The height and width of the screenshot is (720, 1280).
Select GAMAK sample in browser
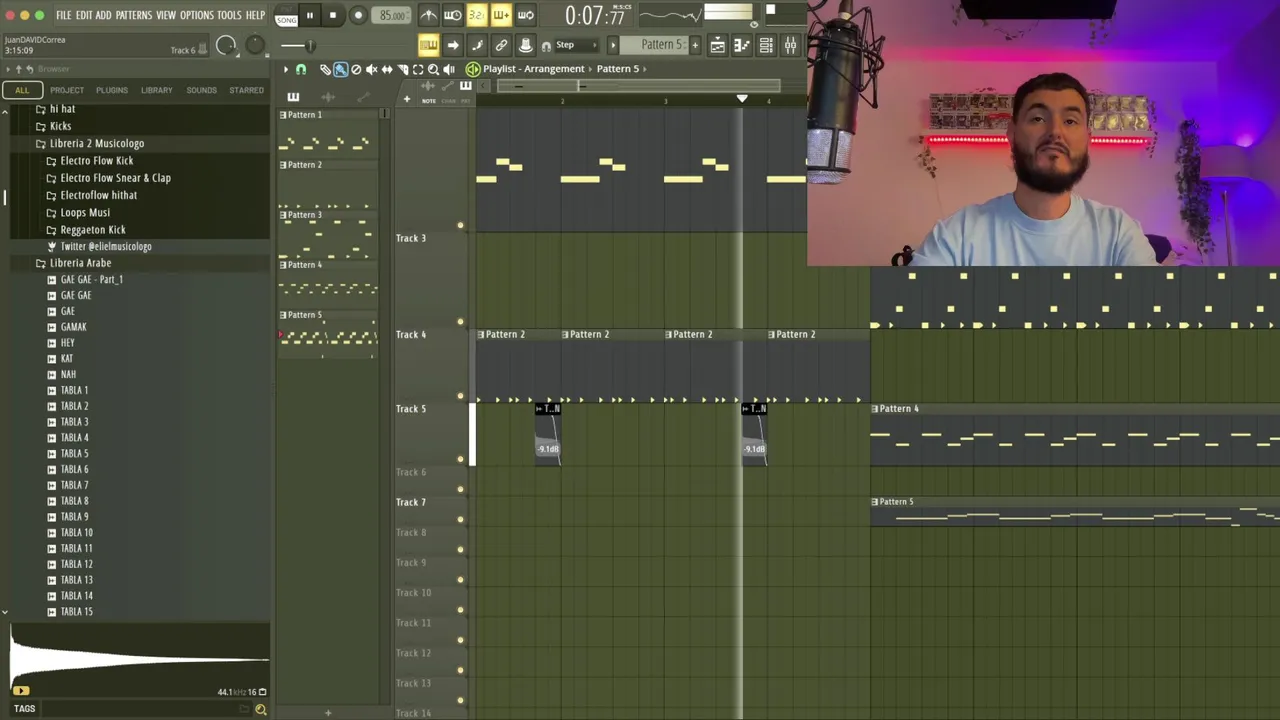pyautogui.click(x=73, y=327)
